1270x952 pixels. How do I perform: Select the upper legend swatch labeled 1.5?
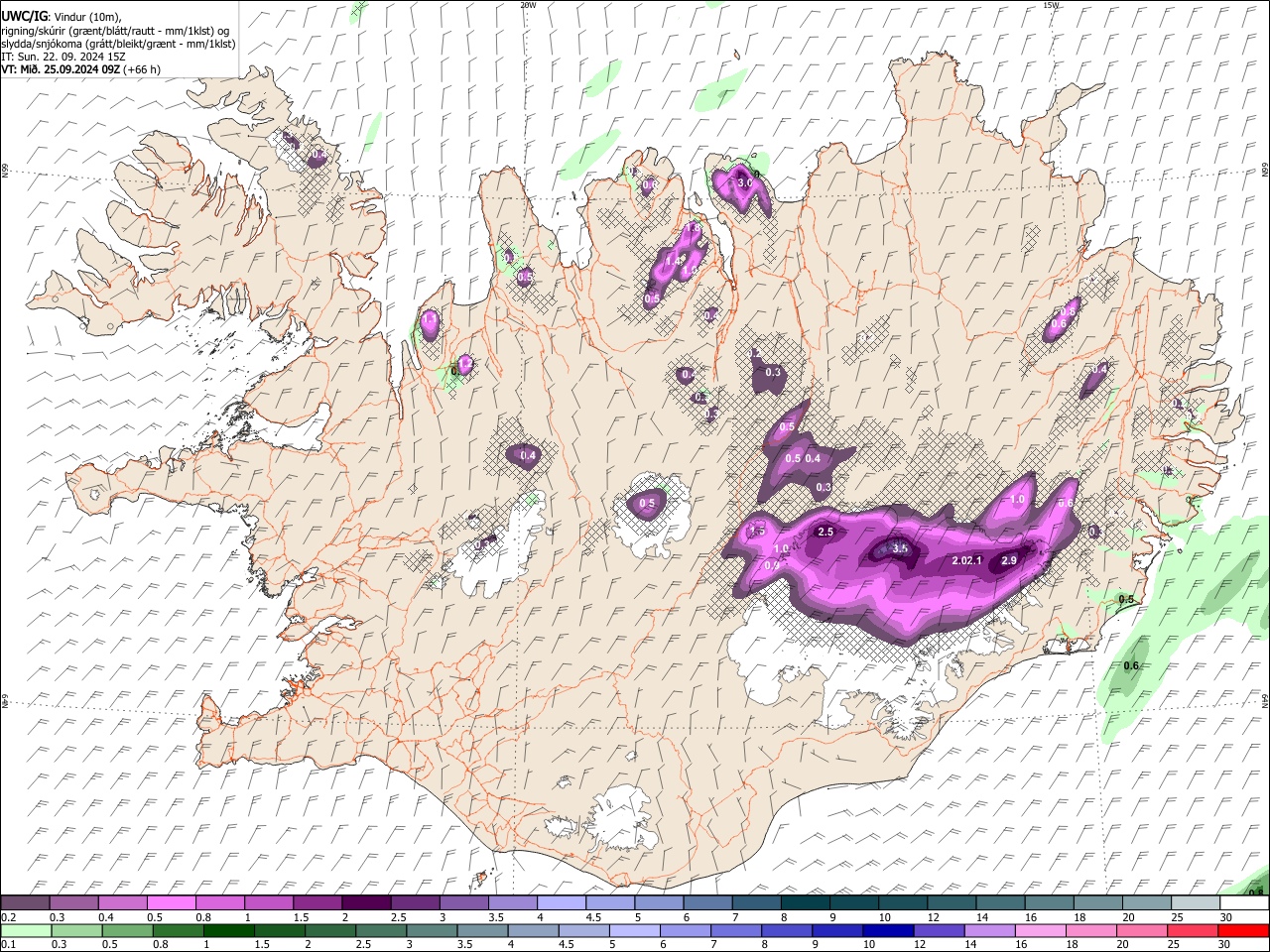coord(317,903)
